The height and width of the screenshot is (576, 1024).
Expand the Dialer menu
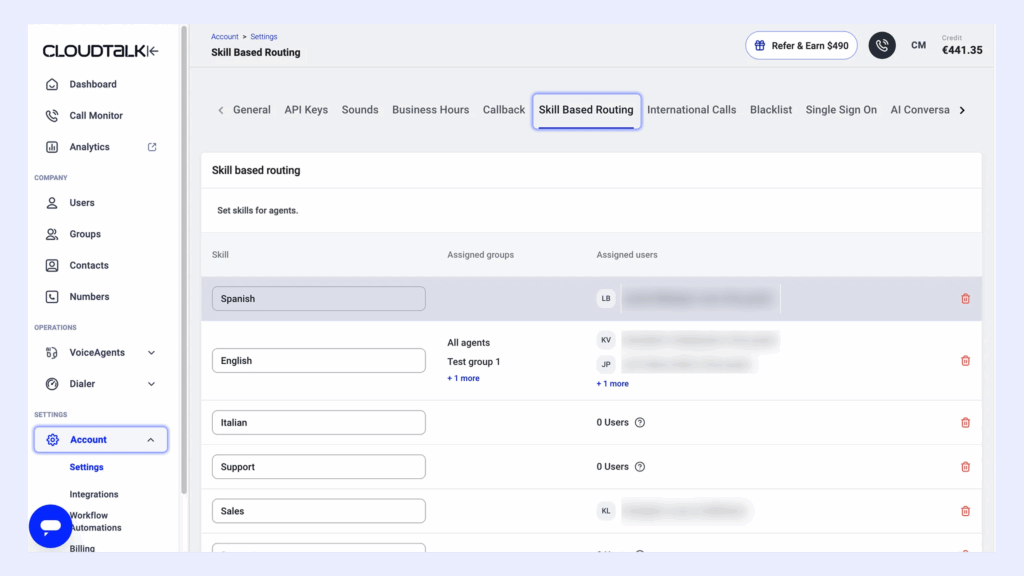click(150, 383)
